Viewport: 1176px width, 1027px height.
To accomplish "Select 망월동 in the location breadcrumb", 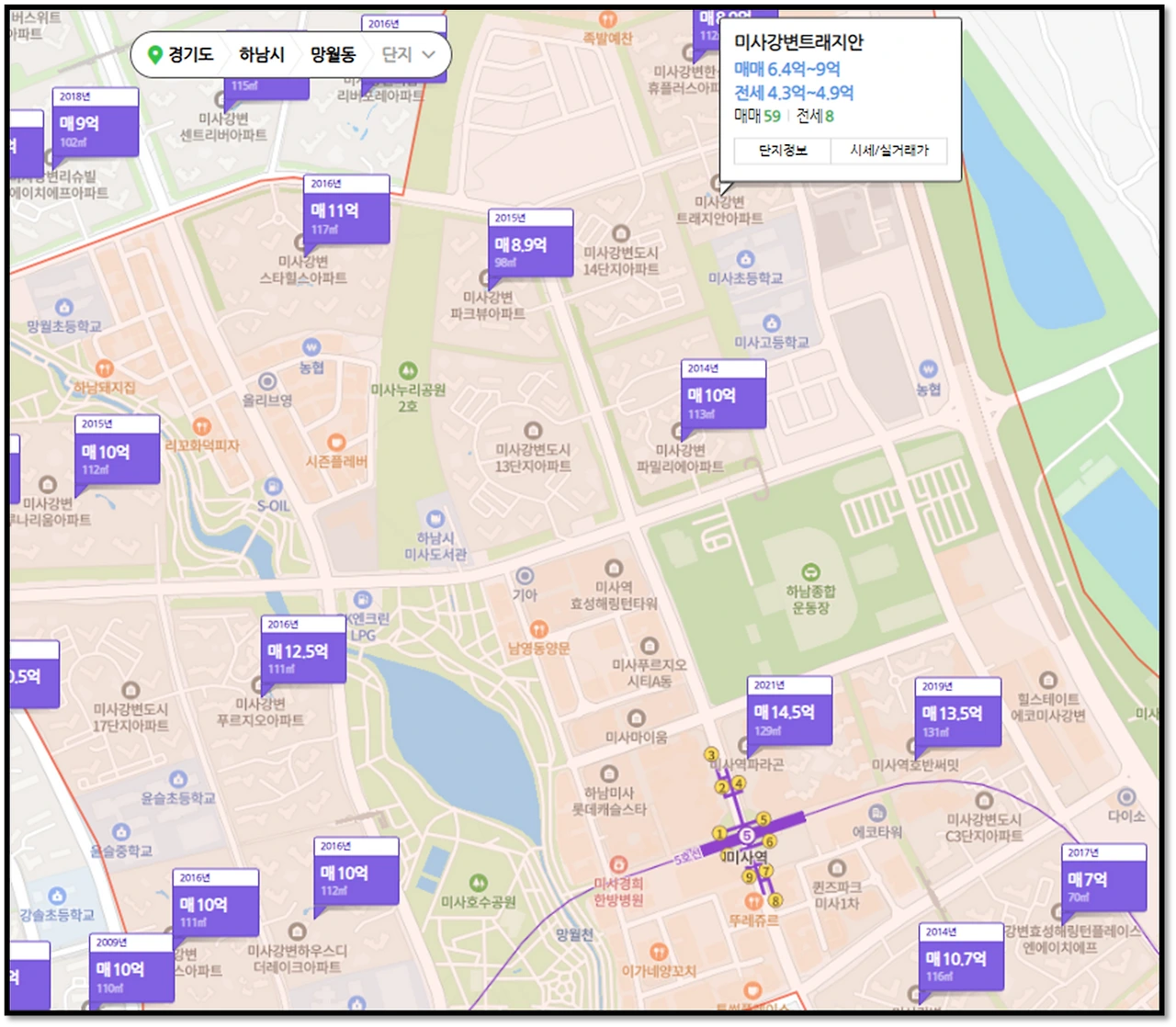I will (x=333, y=55).
